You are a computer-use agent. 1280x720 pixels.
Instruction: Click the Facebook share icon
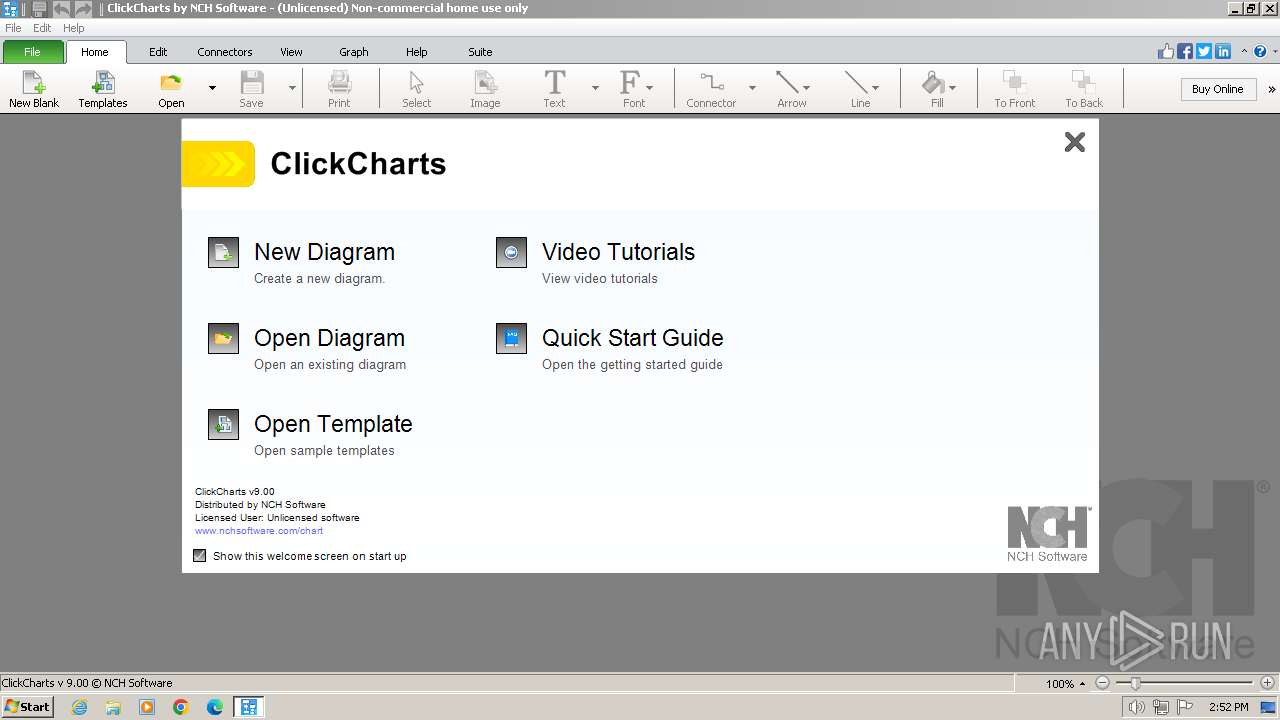click(x=1185, y=52)
